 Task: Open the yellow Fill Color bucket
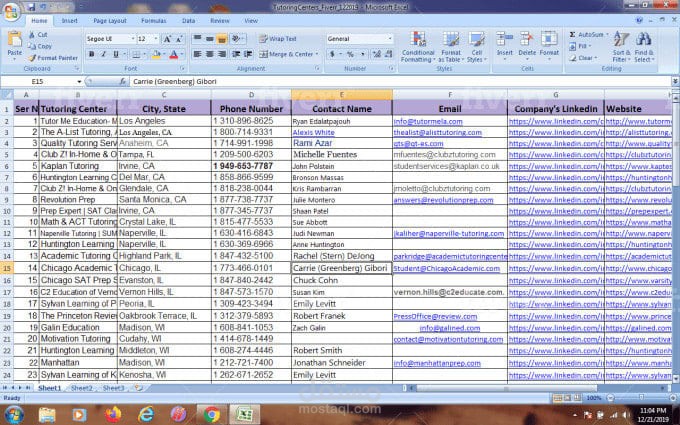pyautogui.click(x=156, y=55)
